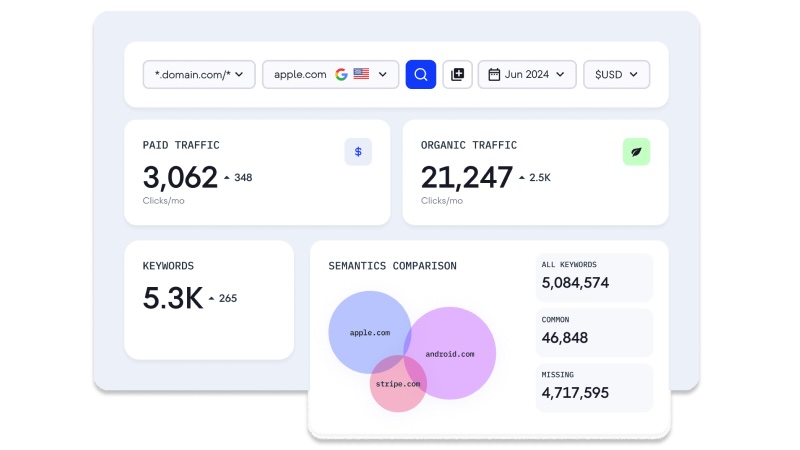
Task: Click the green leaf icon in Organic Traffic
Action: pyautogui.click(x=636, y=152)
